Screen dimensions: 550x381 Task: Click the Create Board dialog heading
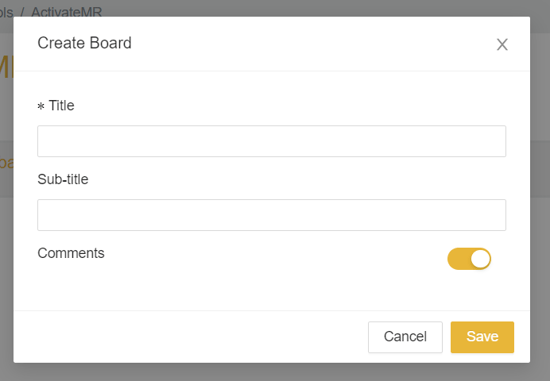[x=85, y=43]
